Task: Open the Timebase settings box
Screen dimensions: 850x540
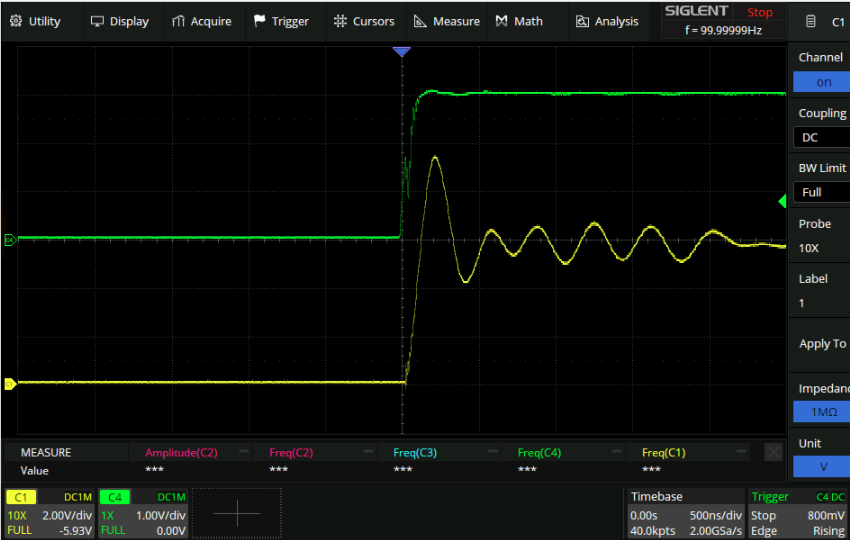Action: [x=685, y=512]
